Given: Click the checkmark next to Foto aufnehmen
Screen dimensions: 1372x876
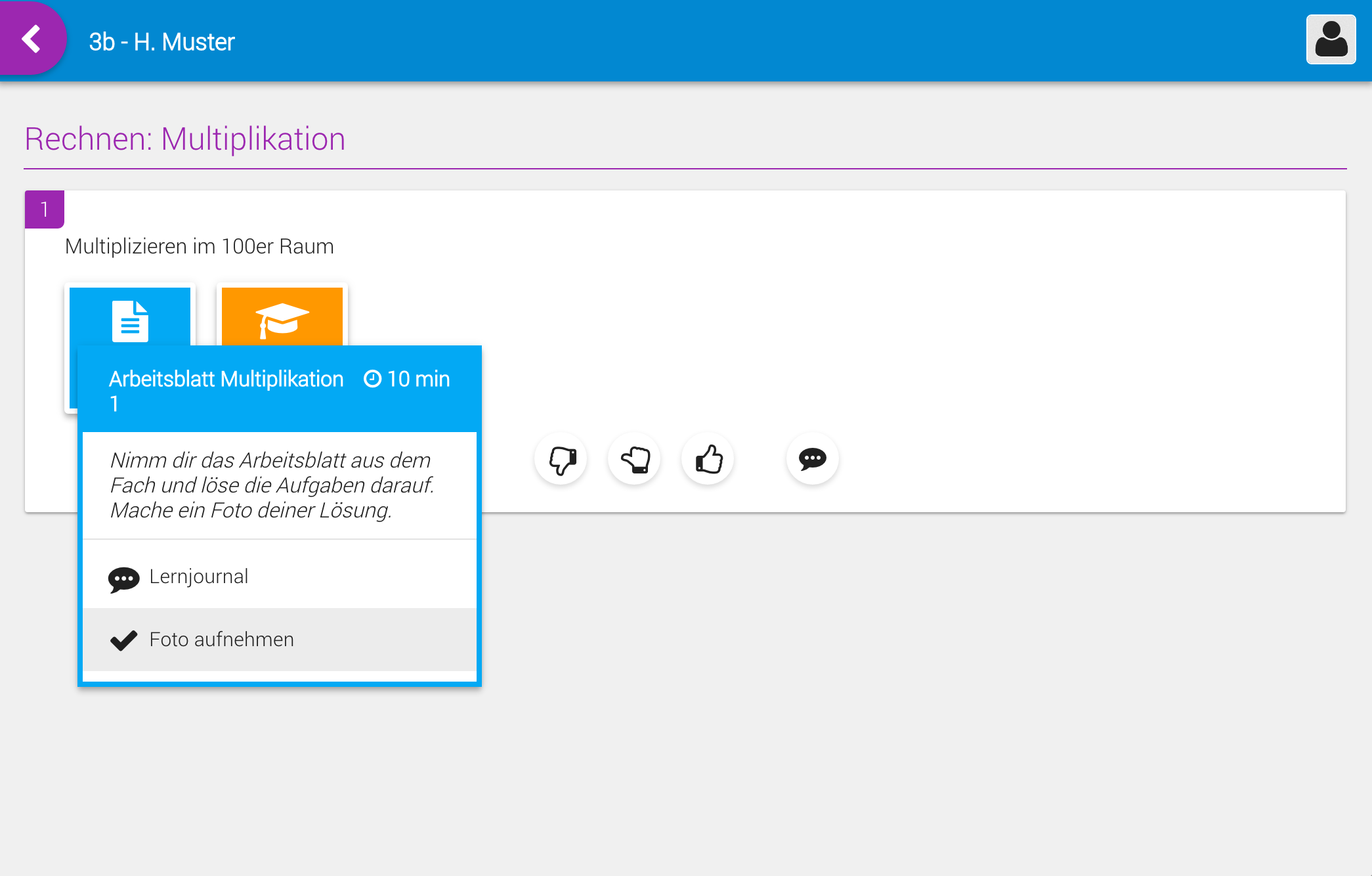Looking at the screenshot, I should (123, 640).
